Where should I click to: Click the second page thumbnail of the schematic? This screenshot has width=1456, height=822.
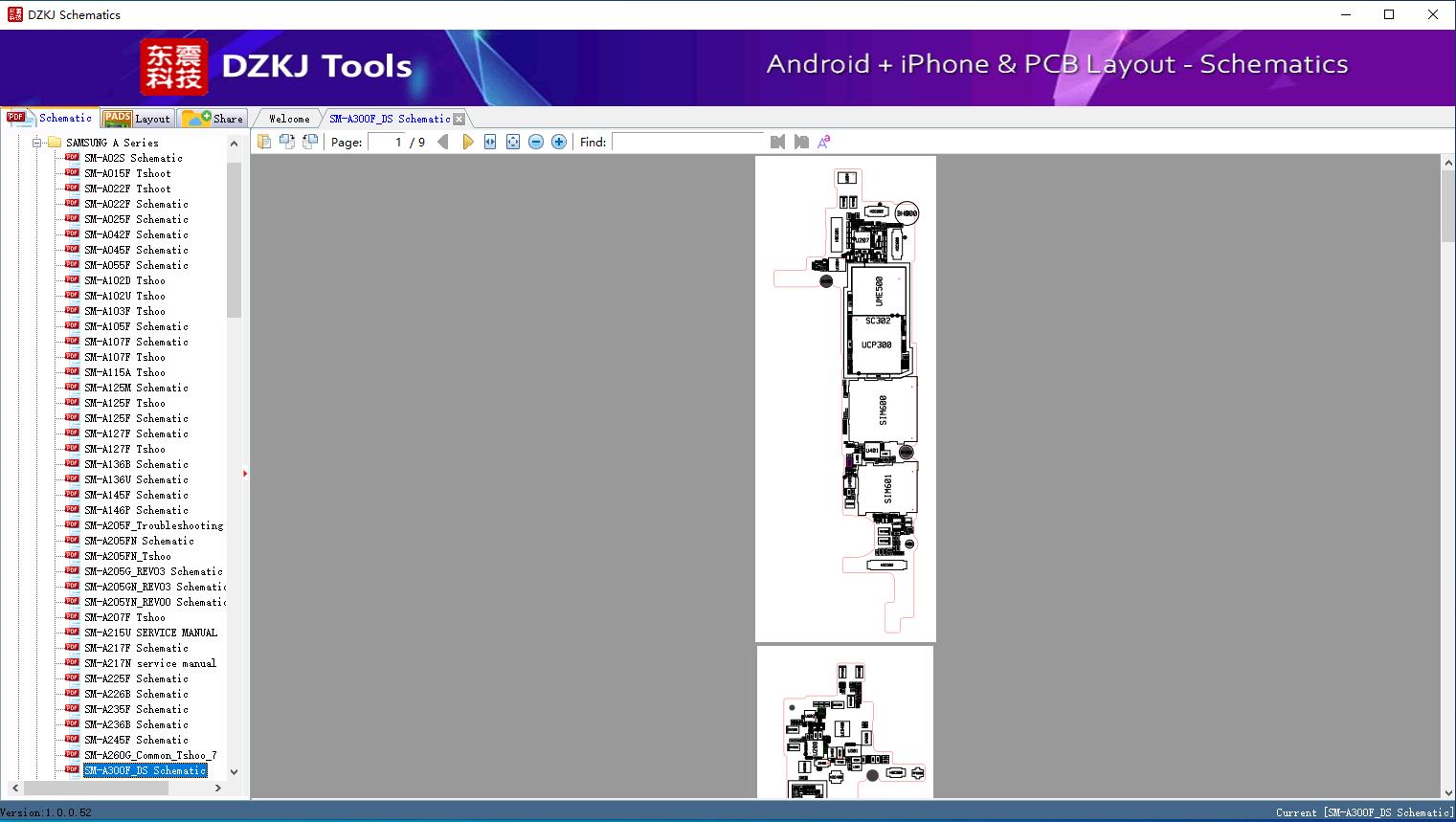845,722
